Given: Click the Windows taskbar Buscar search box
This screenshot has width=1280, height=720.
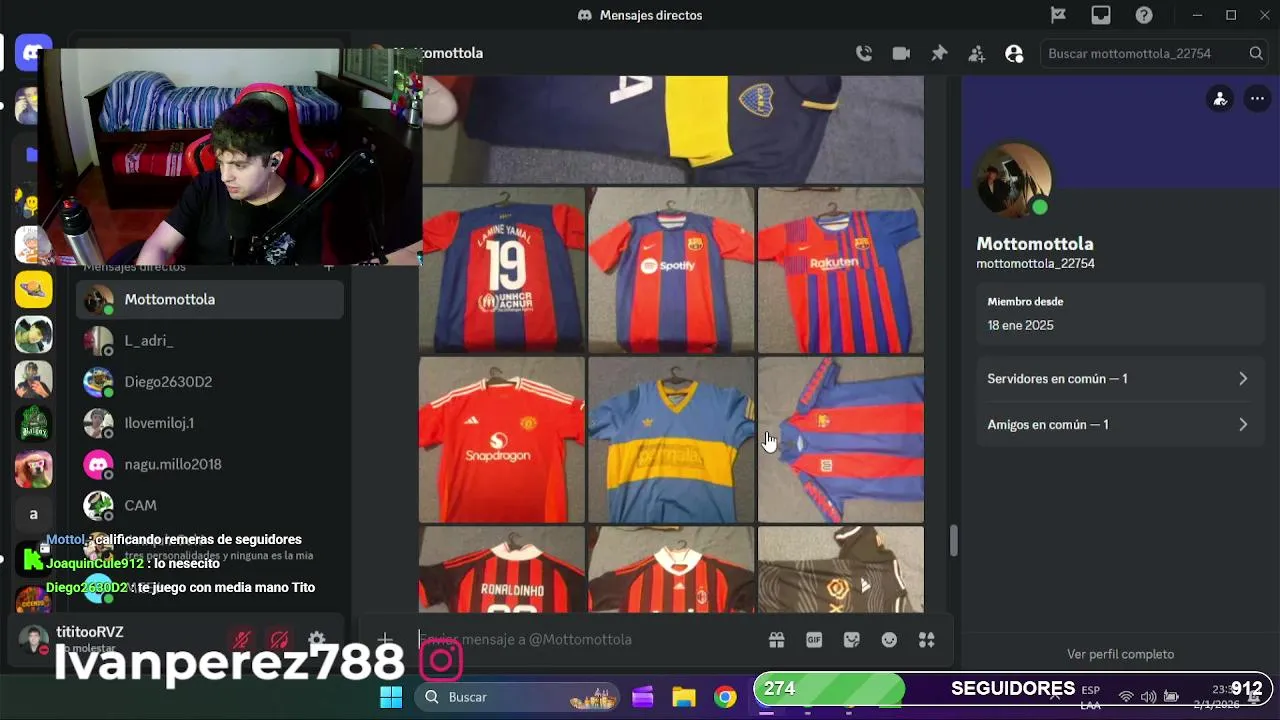Looking at the screenshot, I should point(518,697).
